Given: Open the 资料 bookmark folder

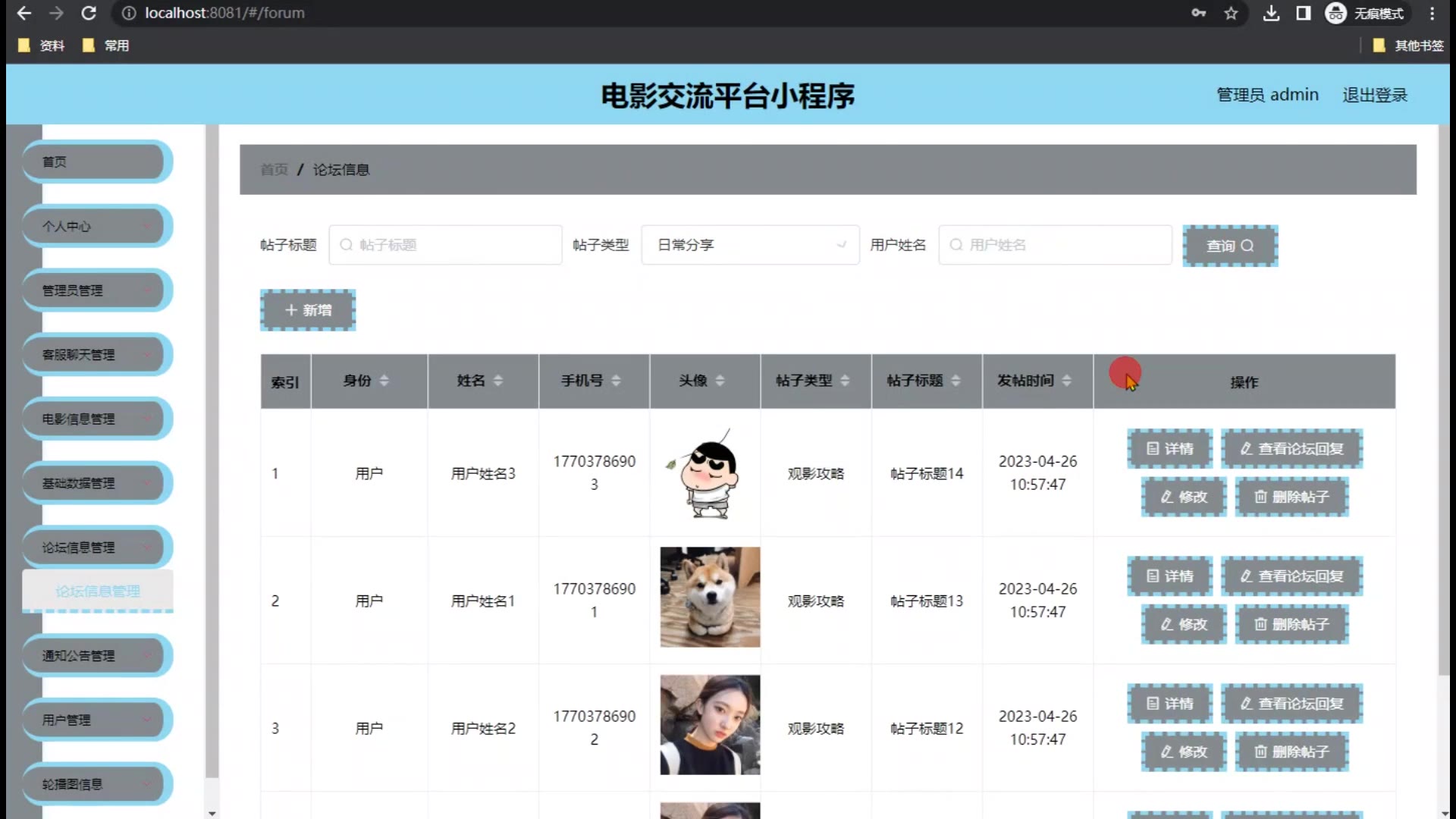Looking at the screenshot, I should click(42, 45).
